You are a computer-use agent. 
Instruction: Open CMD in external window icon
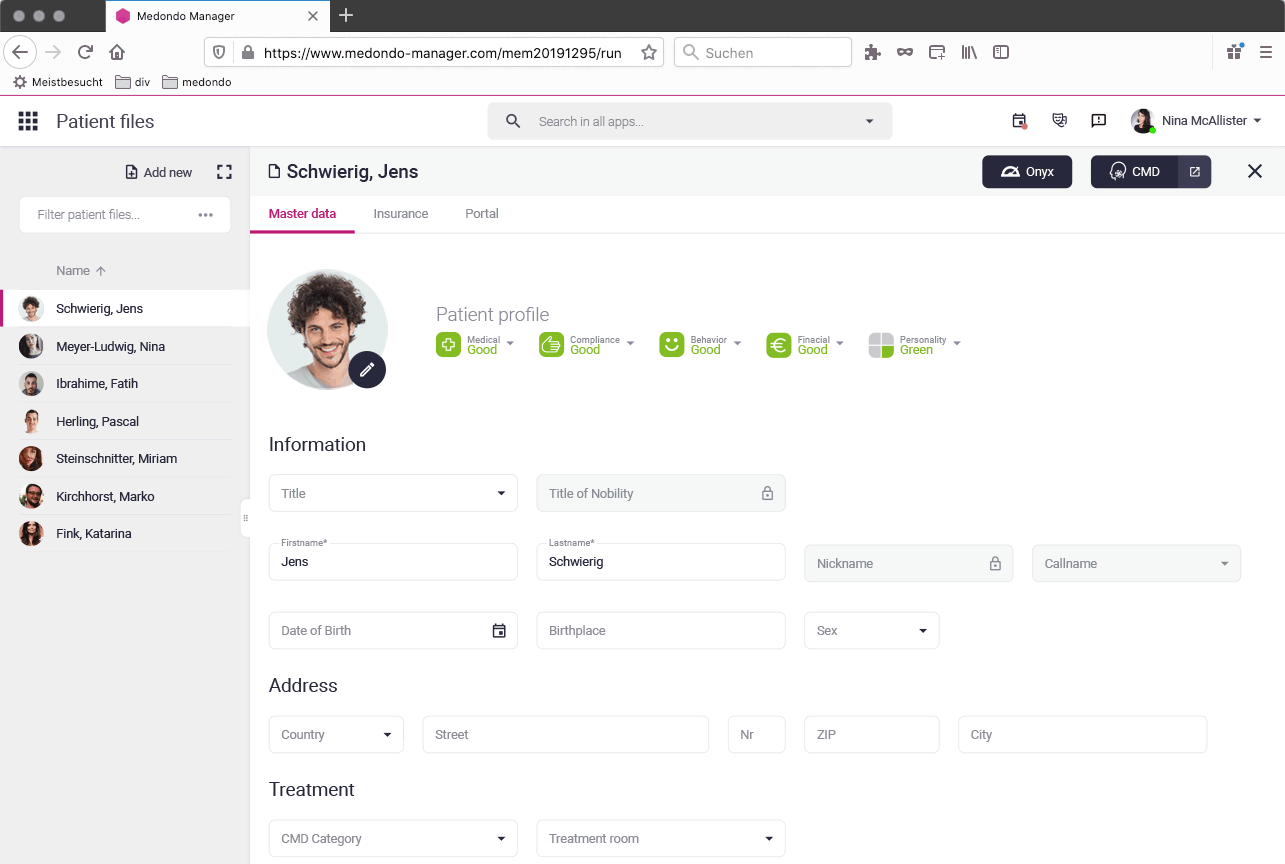pos(1194,172)
